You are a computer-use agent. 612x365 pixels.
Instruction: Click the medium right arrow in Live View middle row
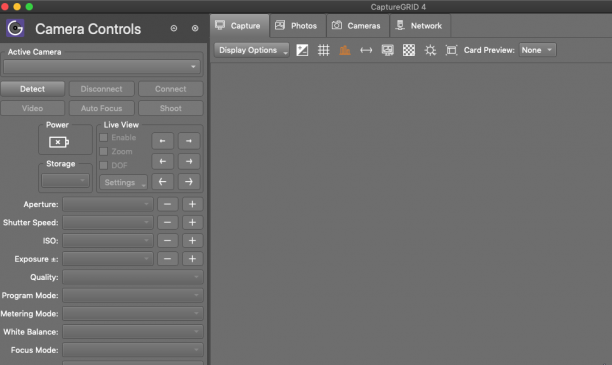tap(189, 161)
